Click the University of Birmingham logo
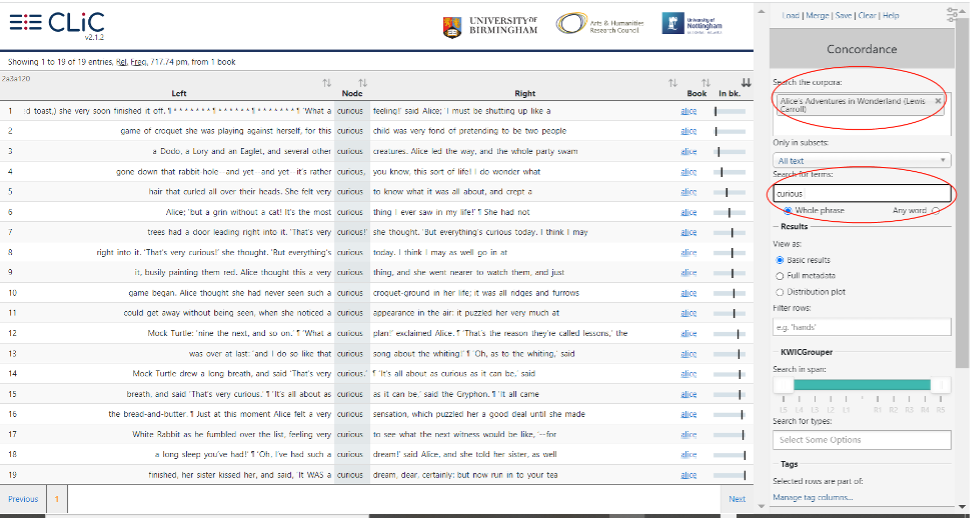Screen dimensions: 972x518 click(x=490, y=25)
